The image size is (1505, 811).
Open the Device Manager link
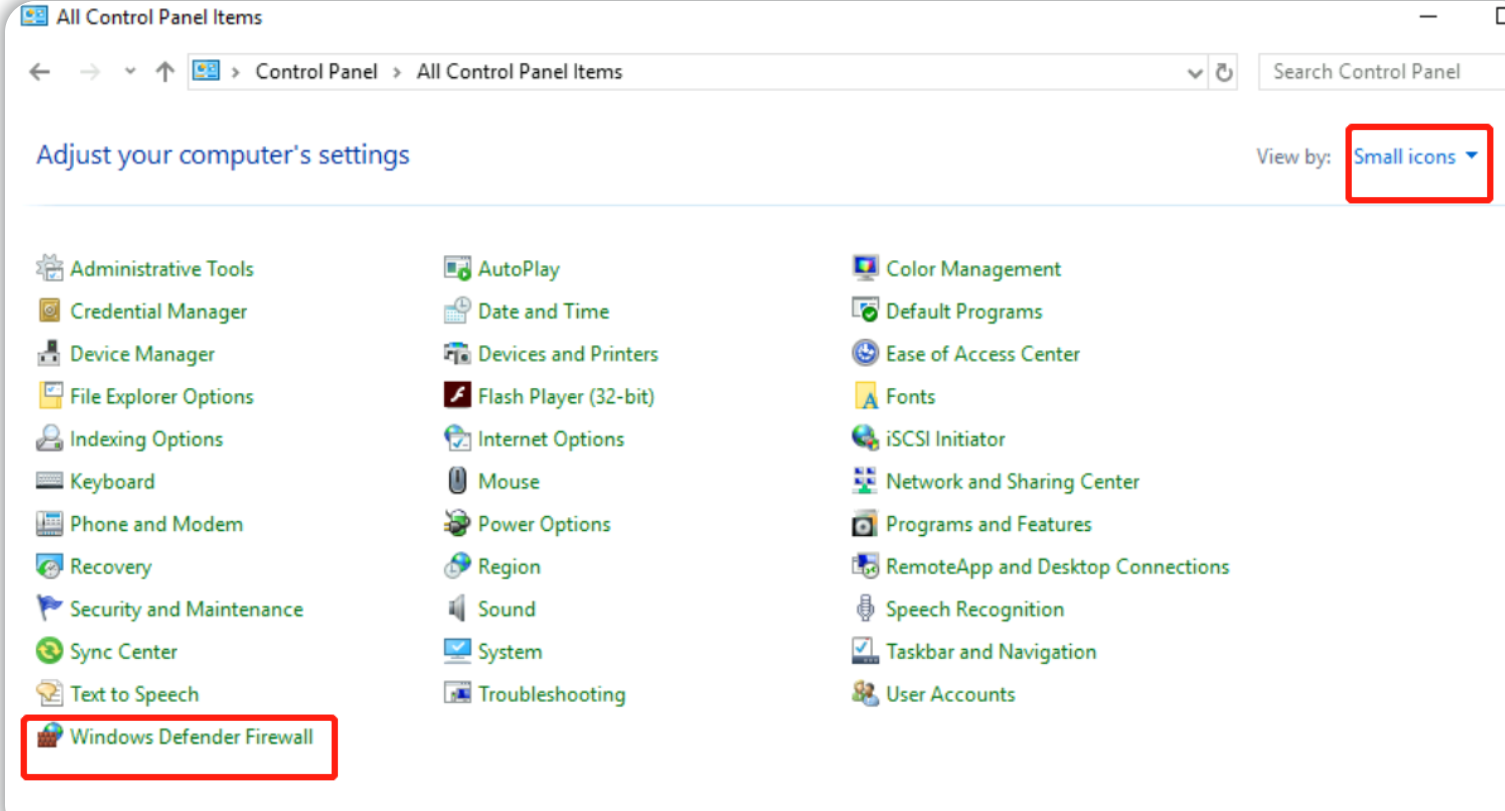pyautogui.click(x=143, y=354)
